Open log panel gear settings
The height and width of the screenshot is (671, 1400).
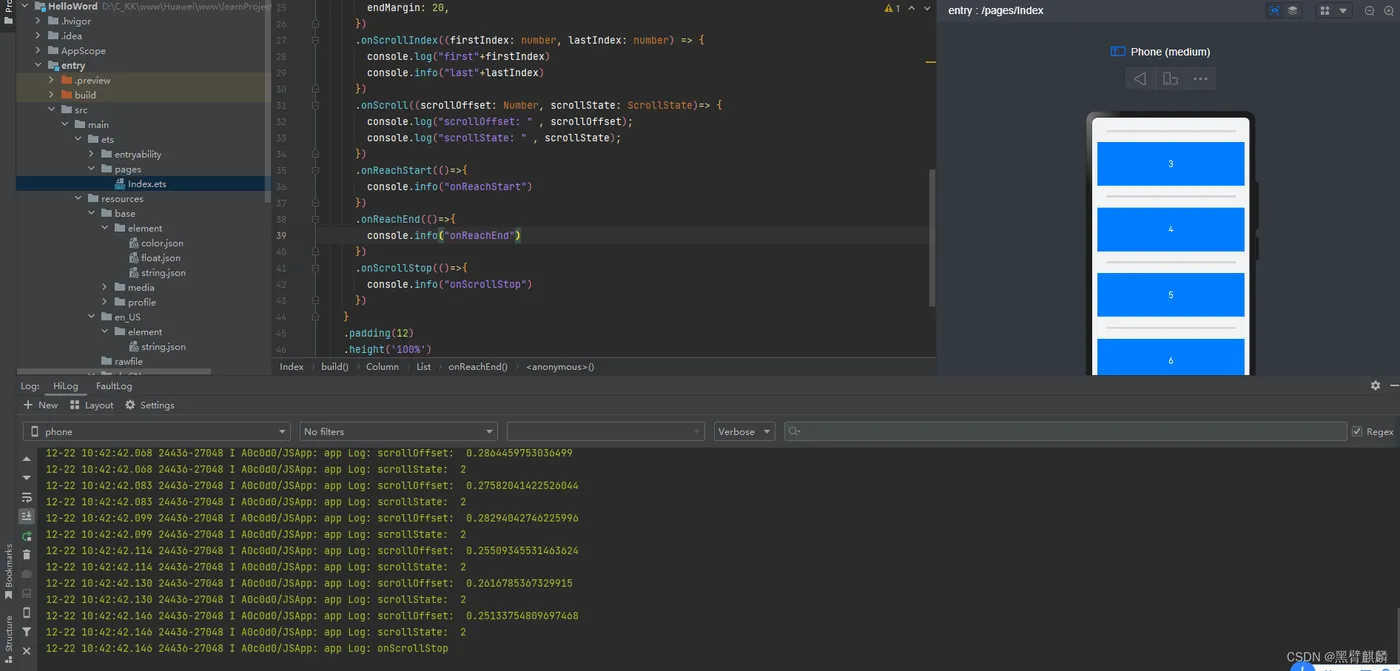coord(1375,386)
